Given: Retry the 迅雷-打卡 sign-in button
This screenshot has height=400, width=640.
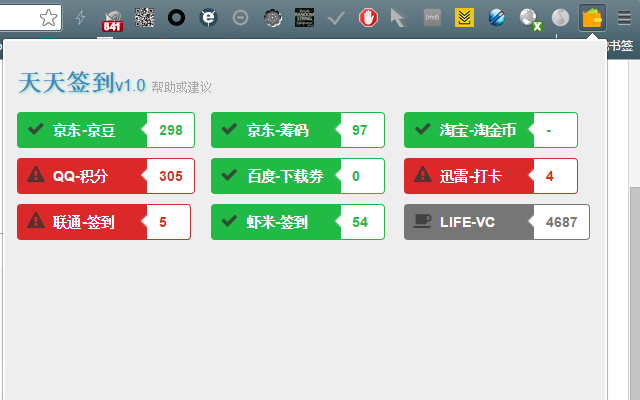Looking at the screenshot, I should (x=469, y=176).
